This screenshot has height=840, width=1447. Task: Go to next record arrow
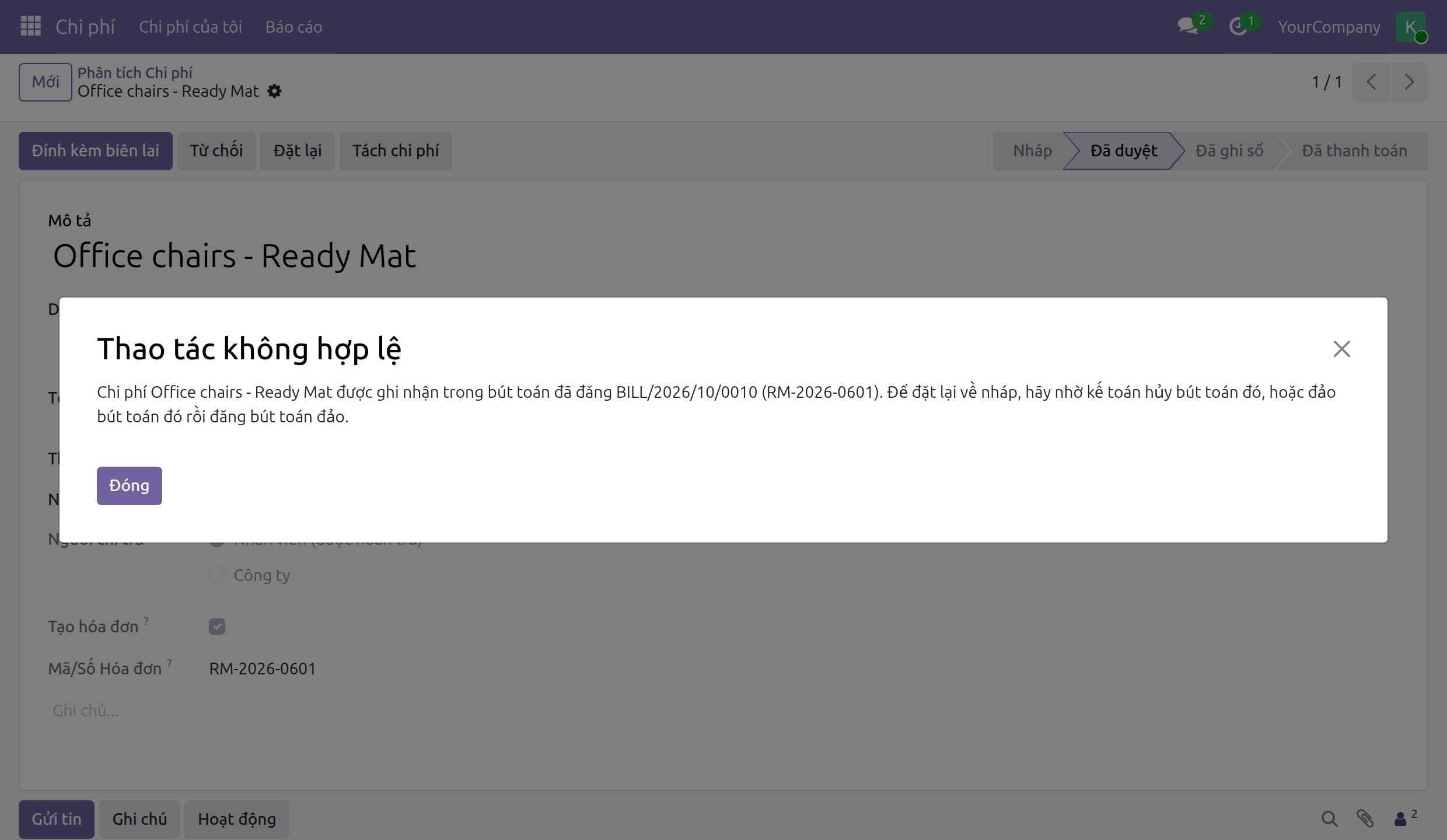pyautogui.click(x=1409, y=82)
